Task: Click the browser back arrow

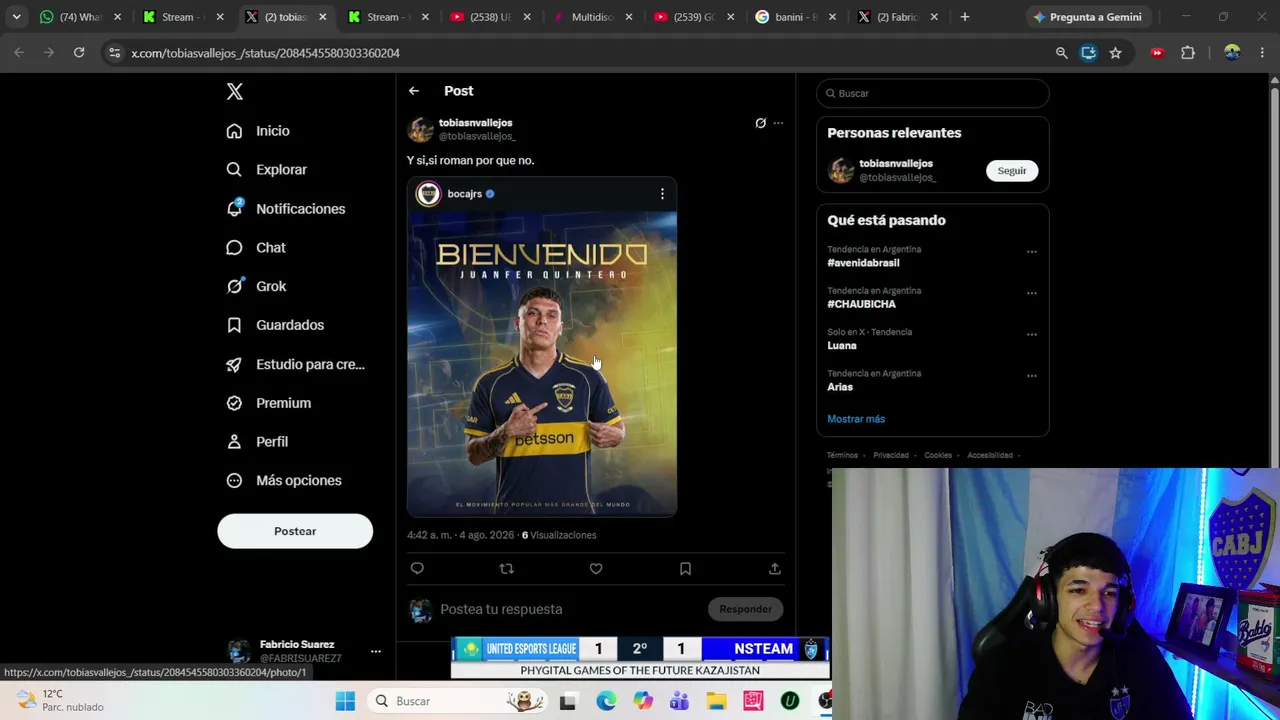Action: pos(19,53)
